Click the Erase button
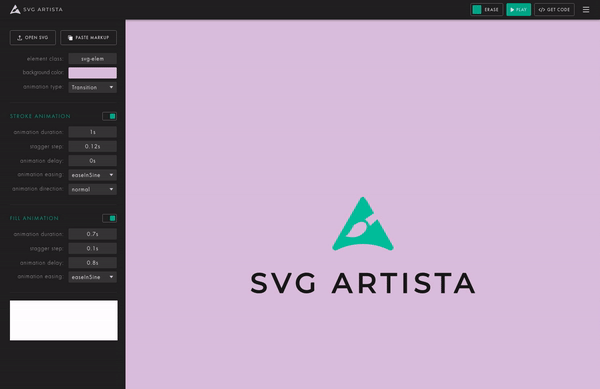The width and height of the screenshot is (600, 389). click(x=486, y=10)
